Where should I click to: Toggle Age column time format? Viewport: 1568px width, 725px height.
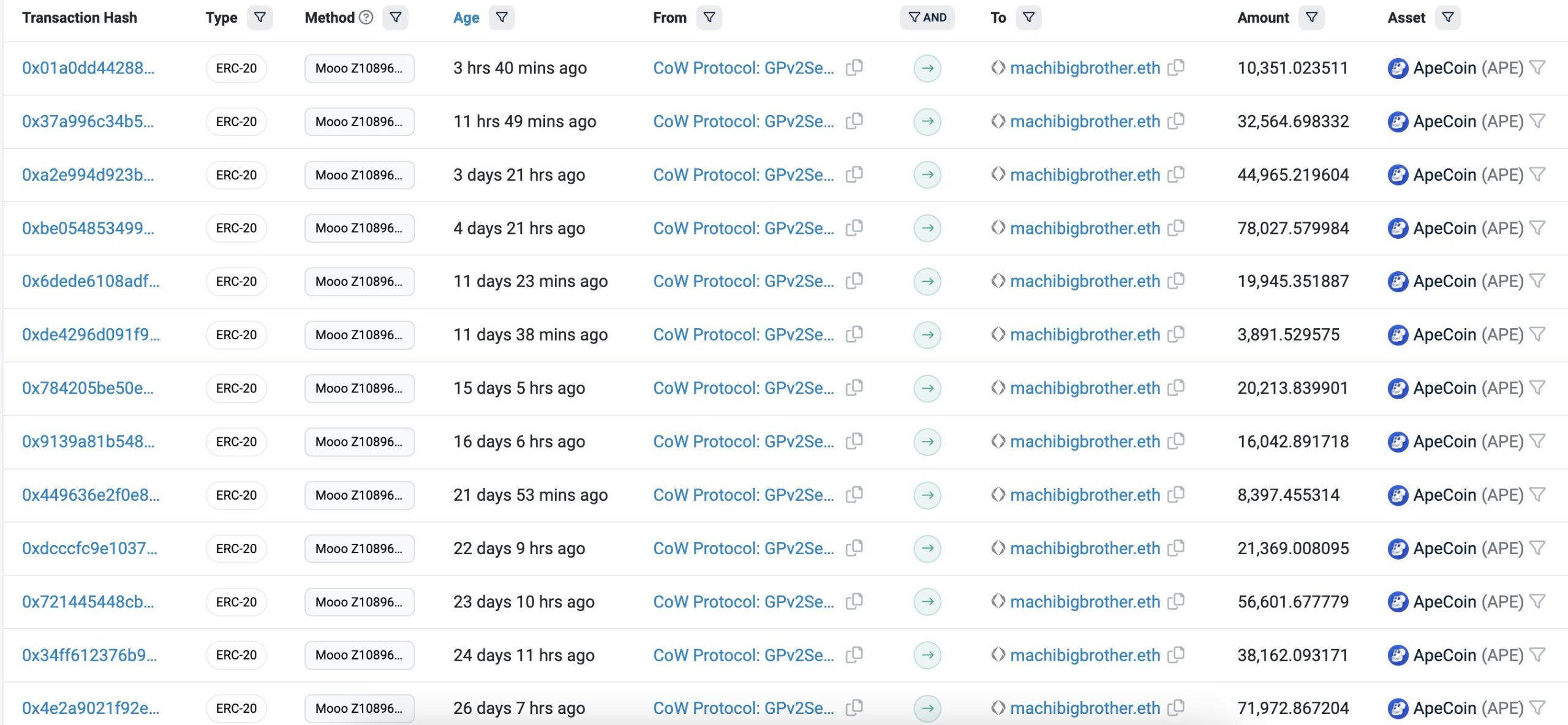[x=466, y=17]
